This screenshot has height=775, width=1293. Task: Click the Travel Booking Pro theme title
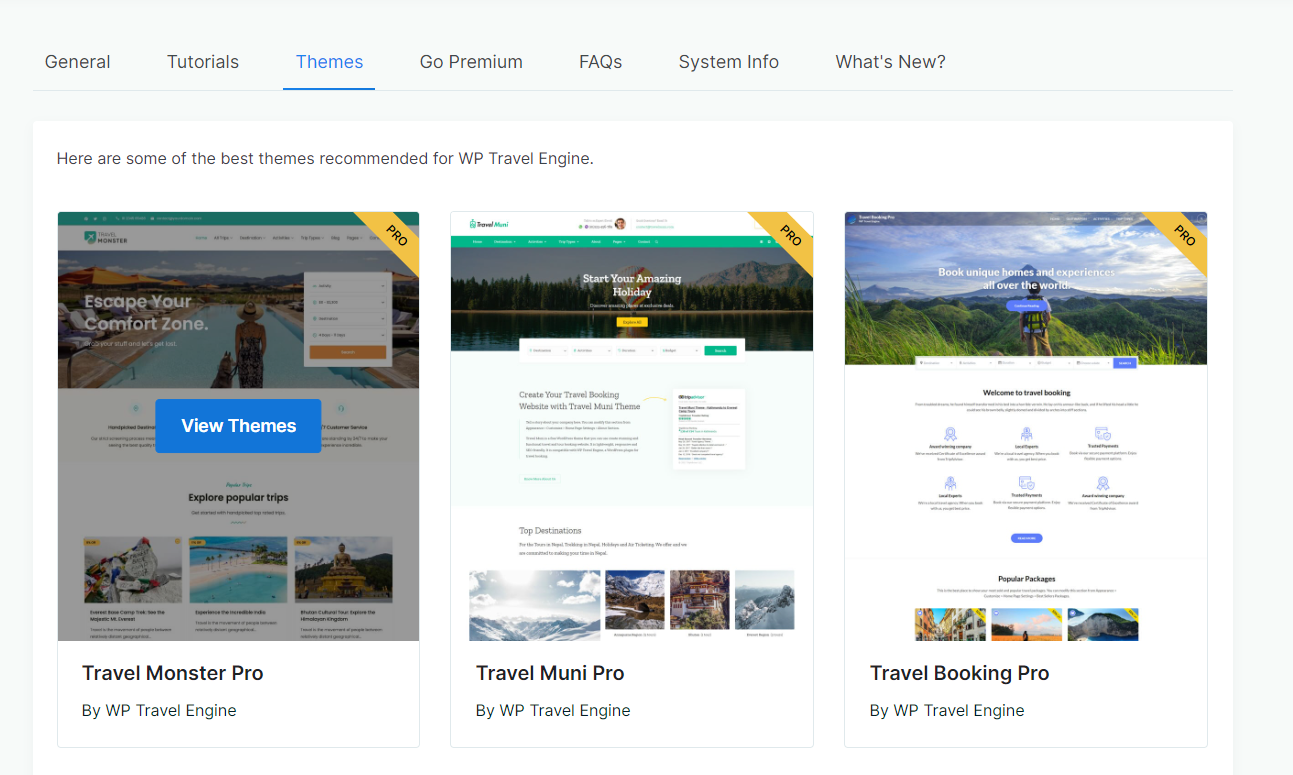coord(959,673)
